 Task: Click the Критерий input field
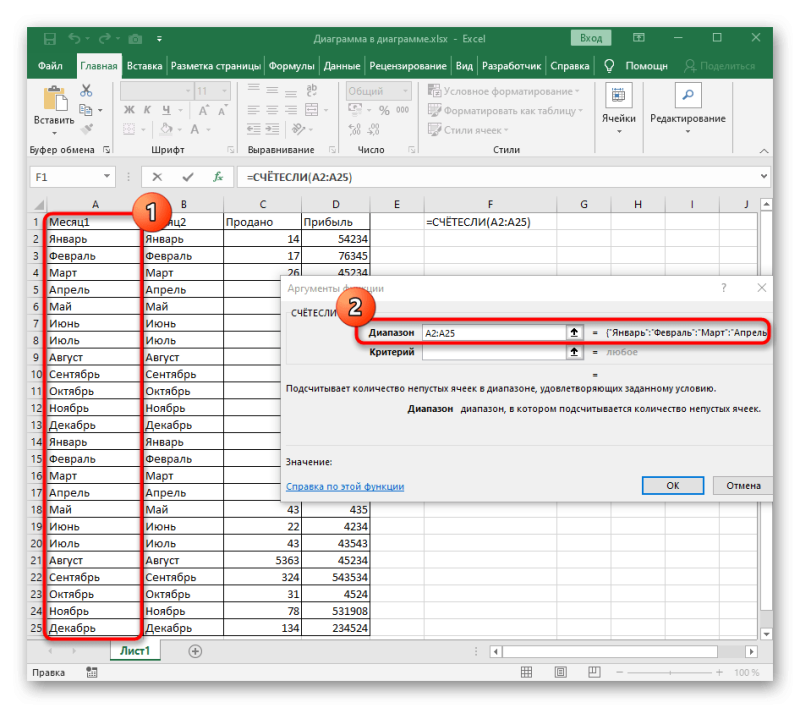click(x=494, y=352)
